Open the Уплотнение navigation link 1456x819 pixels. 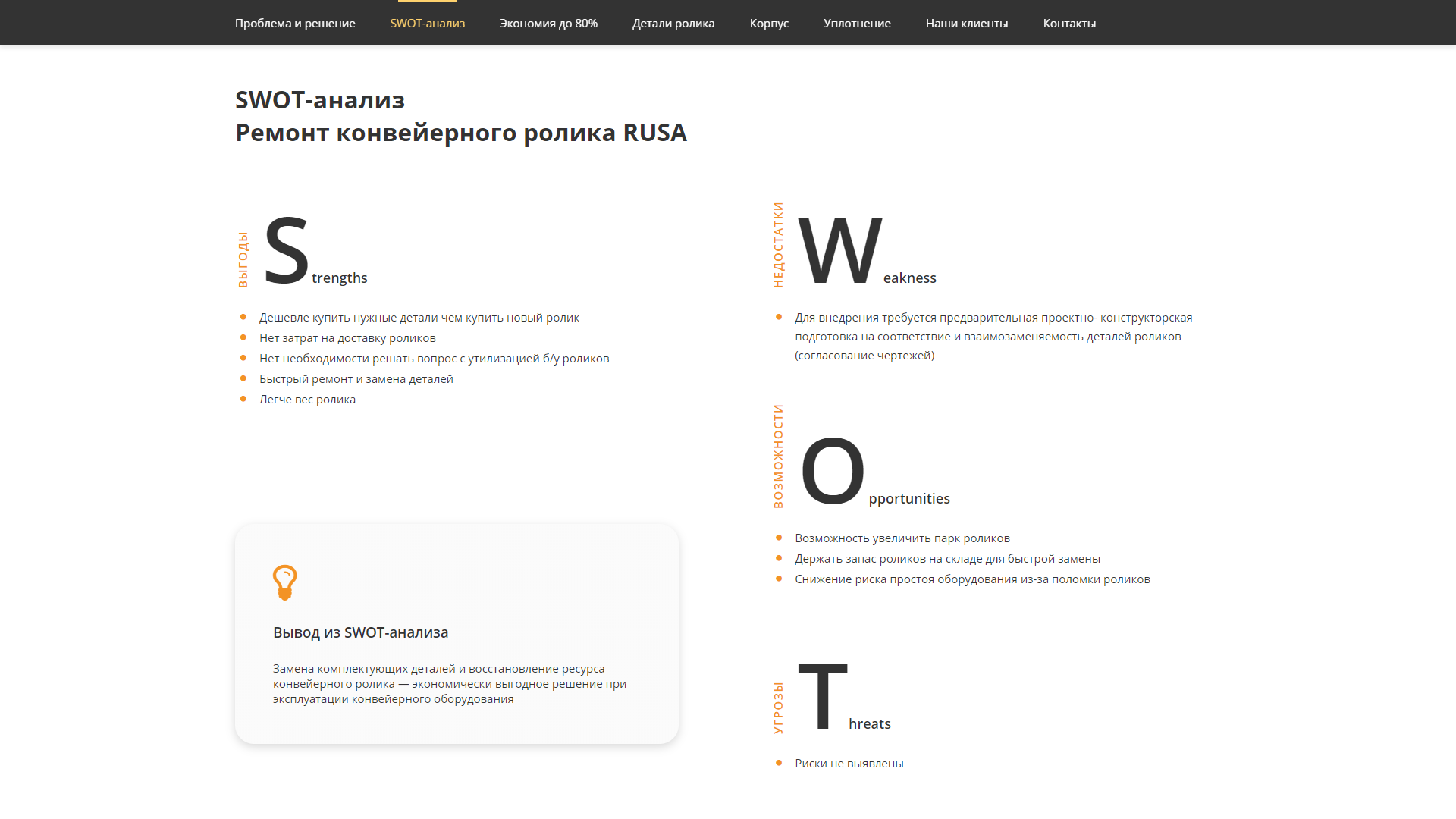(857, 24)
